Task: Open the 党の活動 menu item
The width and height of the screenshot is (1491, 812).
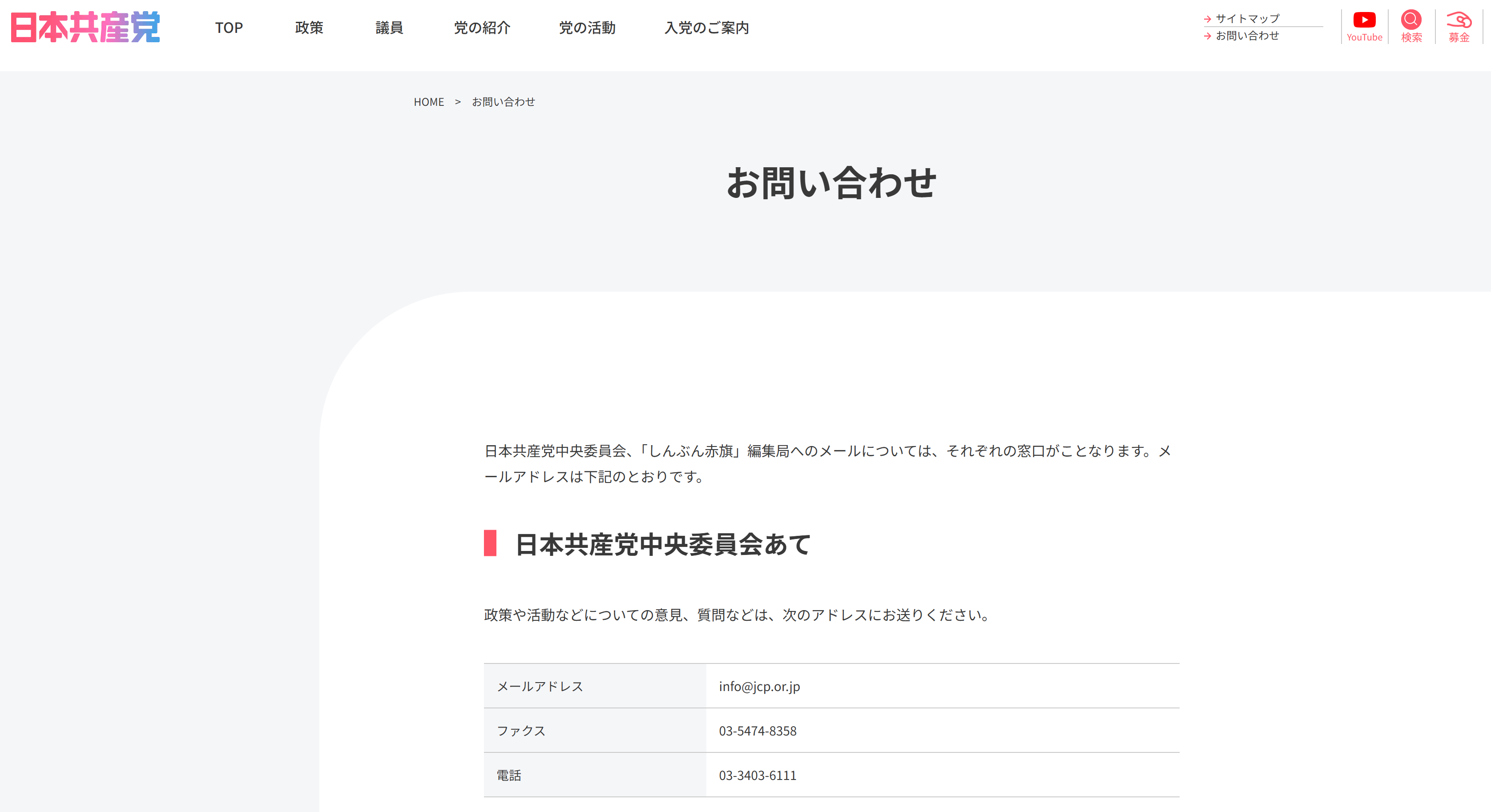Action: pyautogui.click(x=587, y=28)
